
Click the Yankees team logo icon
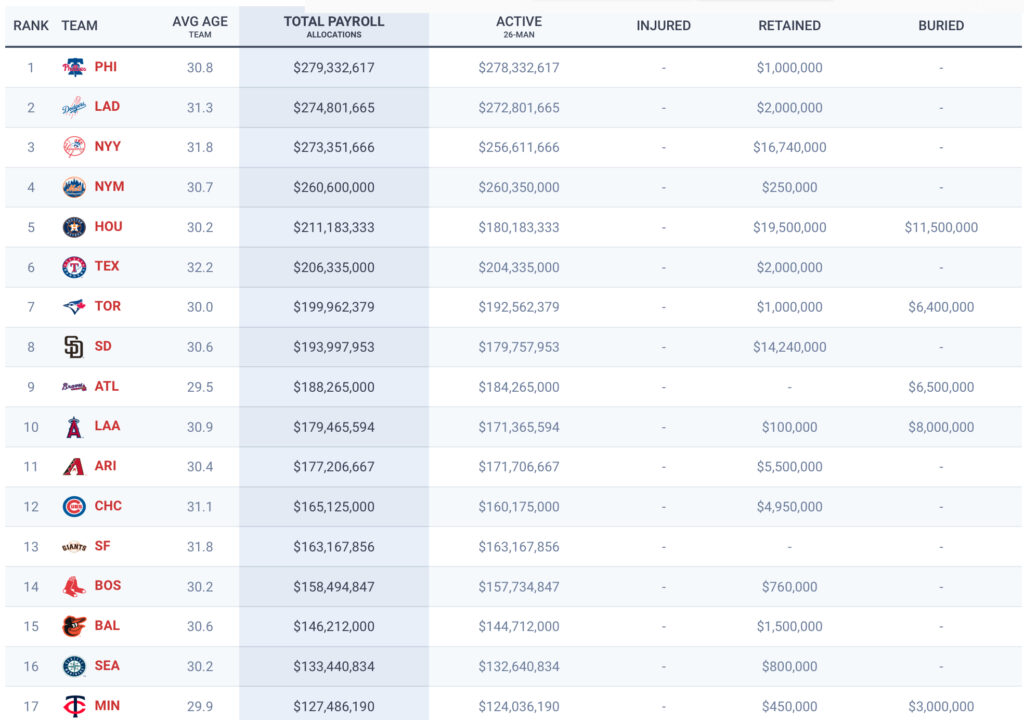74,147
